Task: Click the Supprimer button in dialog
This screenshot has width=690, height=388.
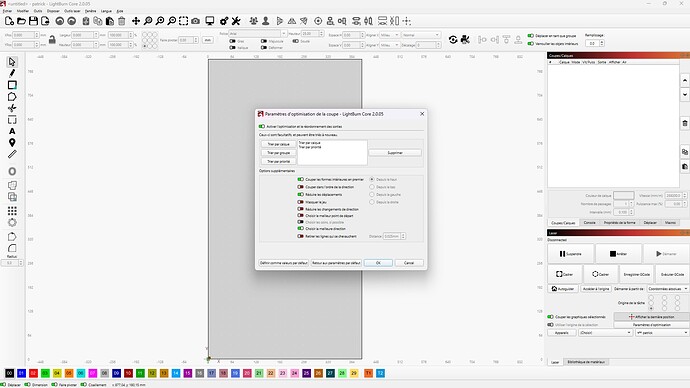Action: tap(395, 153)
